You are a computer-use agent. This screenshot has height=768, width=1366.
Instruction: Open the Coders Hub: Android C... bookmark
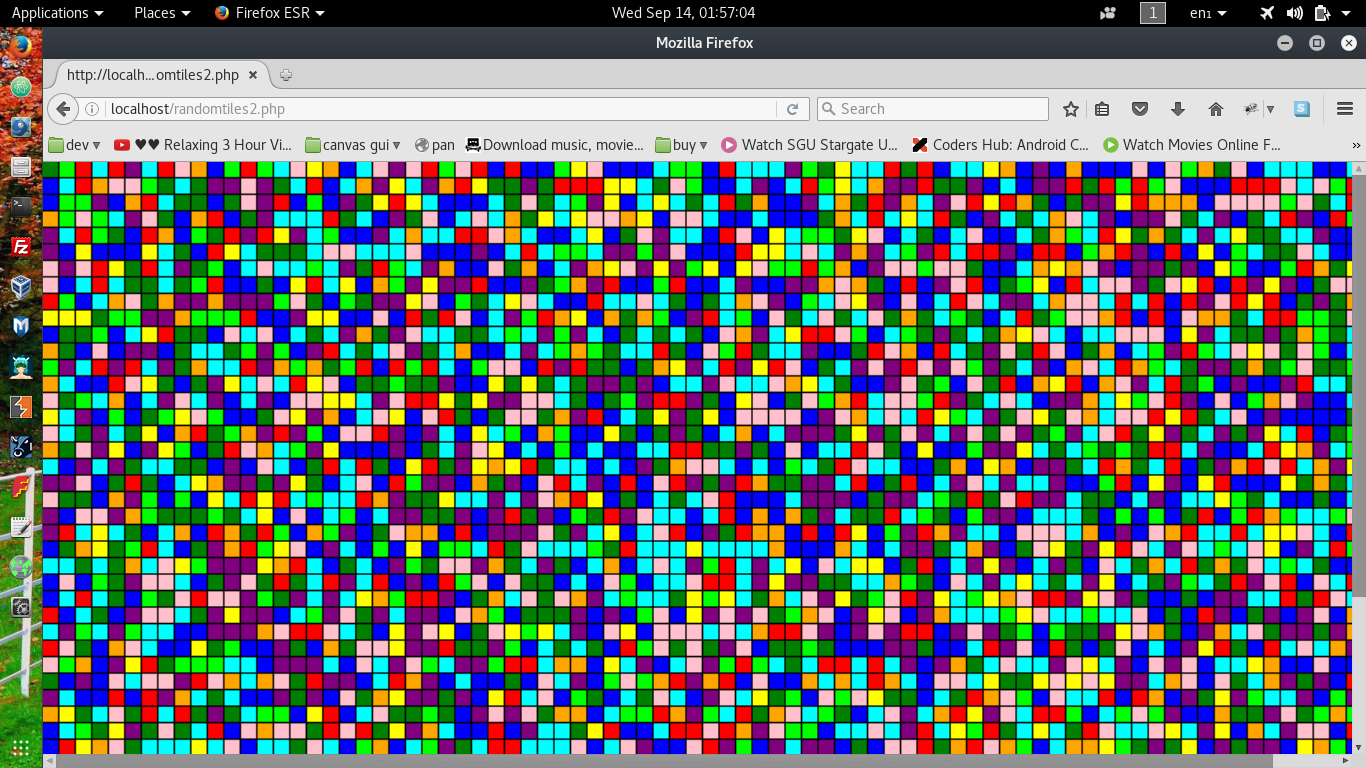click(1001, 145)
